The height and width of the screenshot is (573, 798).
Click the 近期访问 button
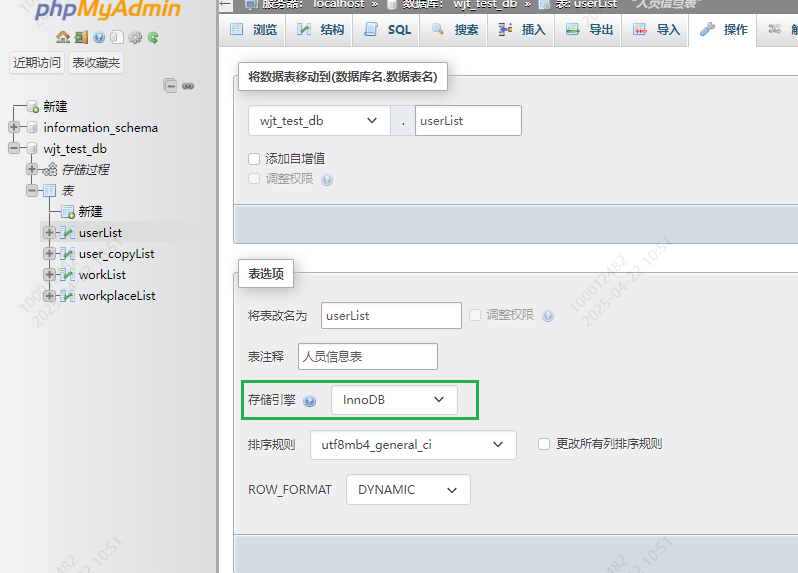(x=37, y=63)
